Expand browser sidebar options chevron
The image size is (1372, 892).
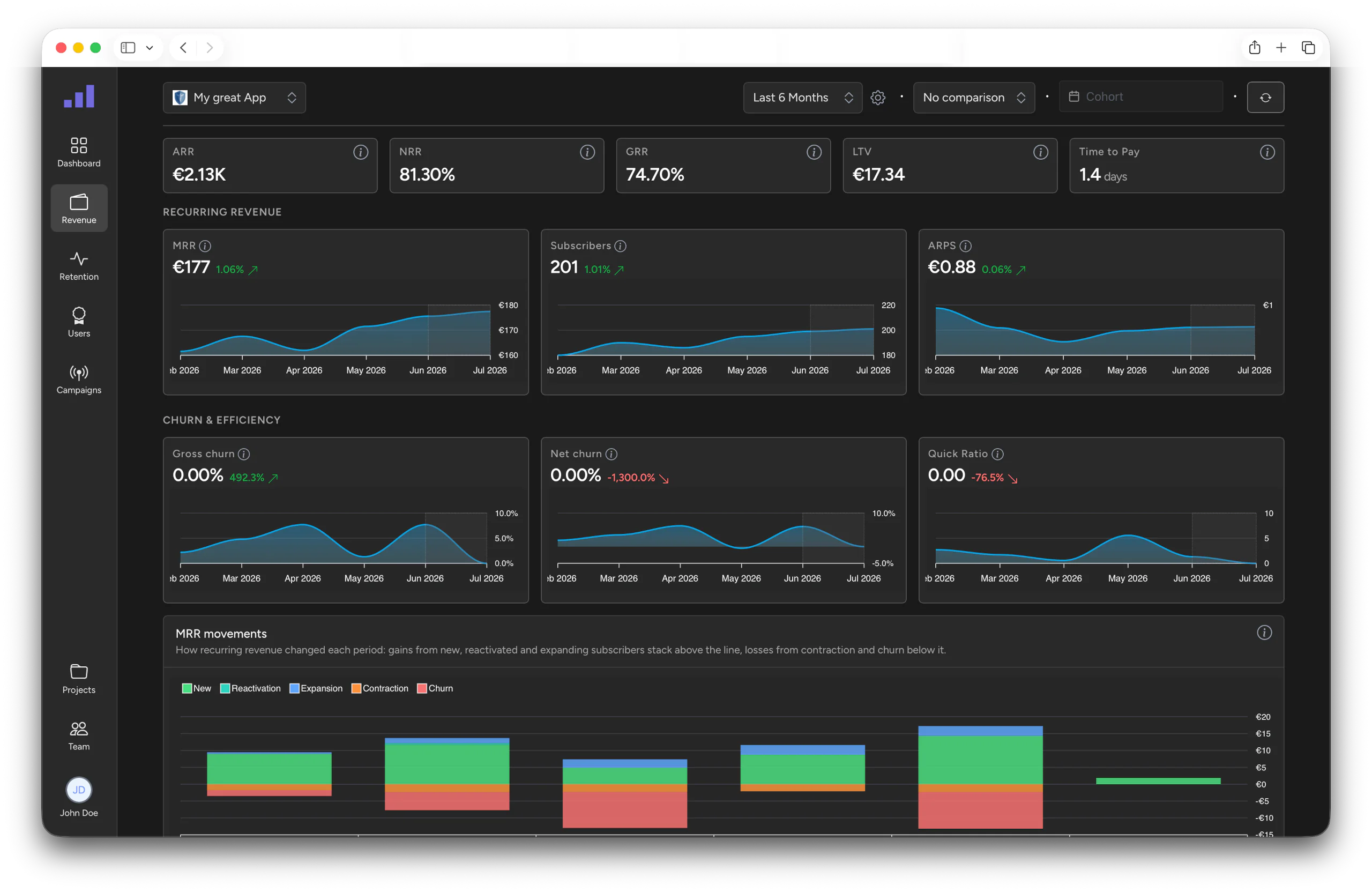(x=150, y=47)
